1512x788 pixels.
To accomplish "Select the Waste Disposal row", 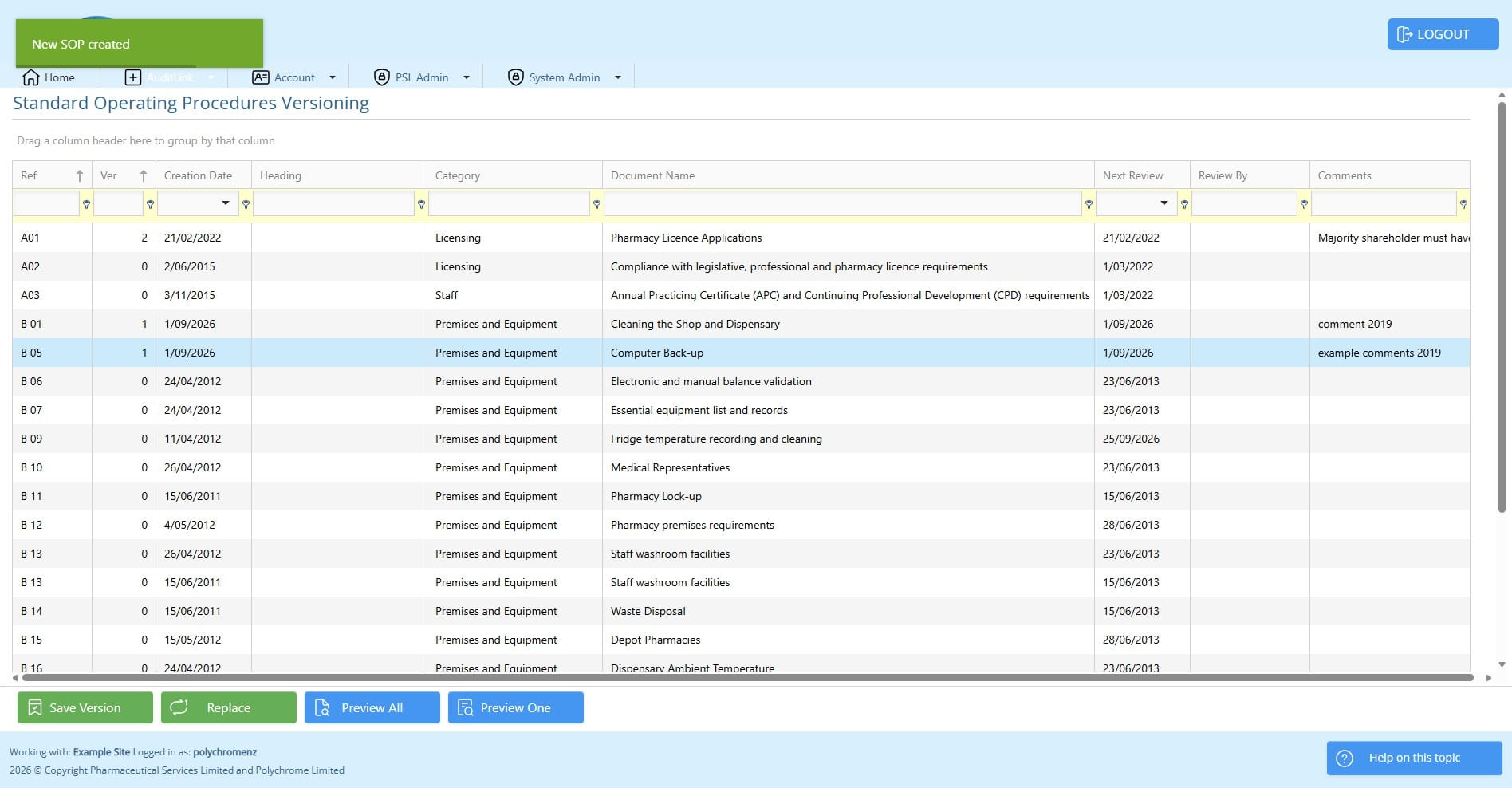I will click(741, 611).
